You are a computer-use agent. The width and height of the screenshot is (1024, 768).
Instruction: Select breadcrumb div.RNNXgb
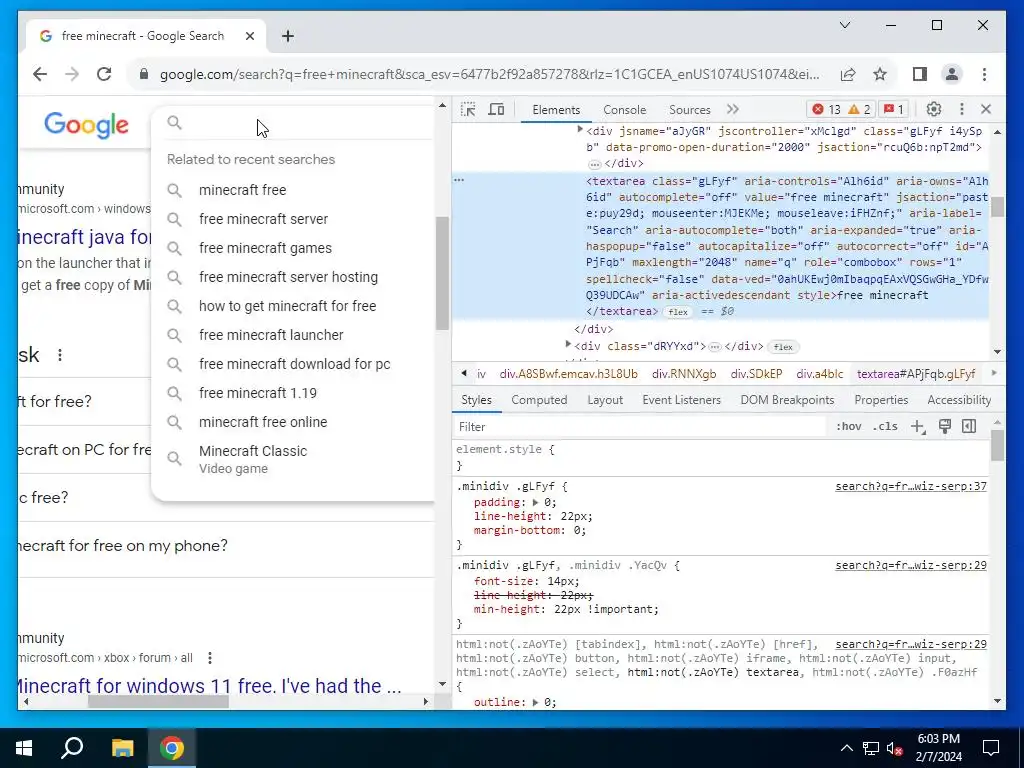click(x=684, y=374)
